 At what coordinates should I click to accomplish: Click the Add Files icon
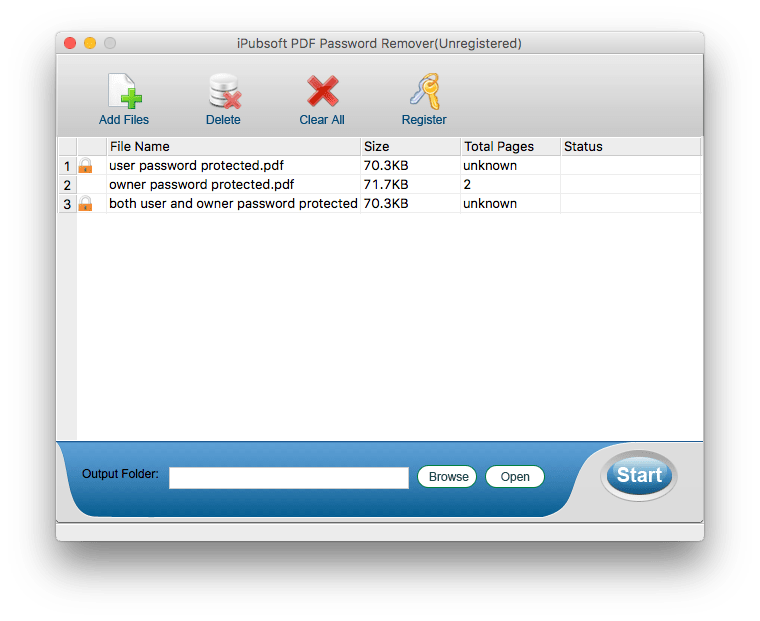pos(124,91)
